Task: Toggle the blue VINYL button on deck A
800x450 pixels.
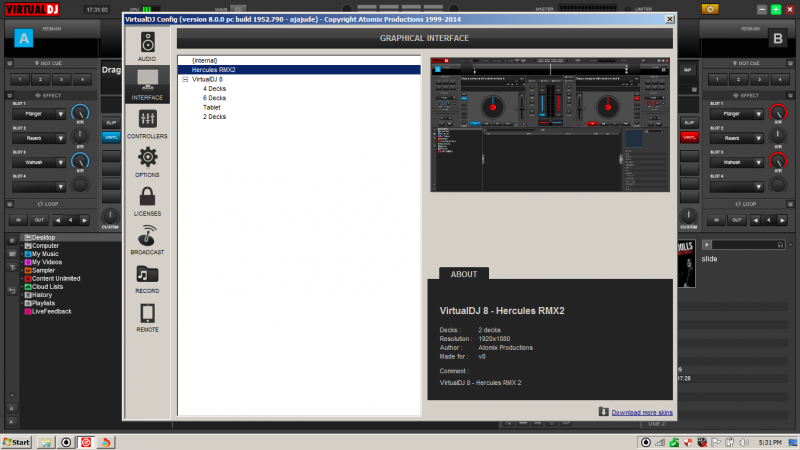Action: [111, 137]
